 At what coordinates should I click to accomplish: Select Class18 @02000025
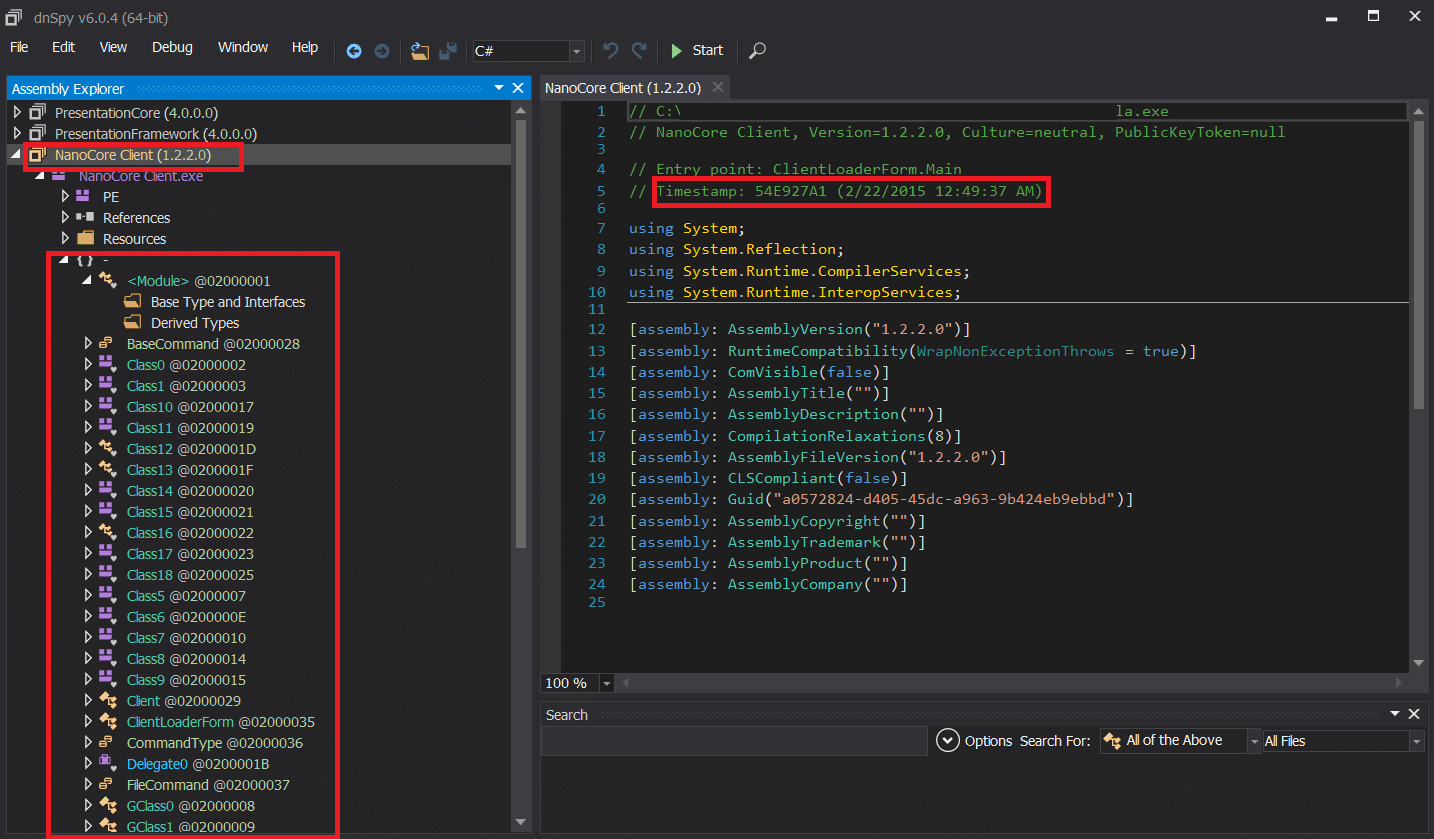pyautogui.click(x=190, y=575)
